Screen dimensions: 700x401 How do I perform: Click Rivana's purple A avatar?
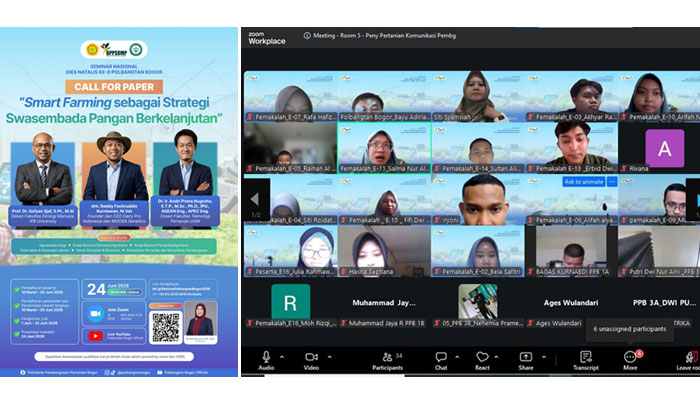pyautogui.click(x=665, y=148)
